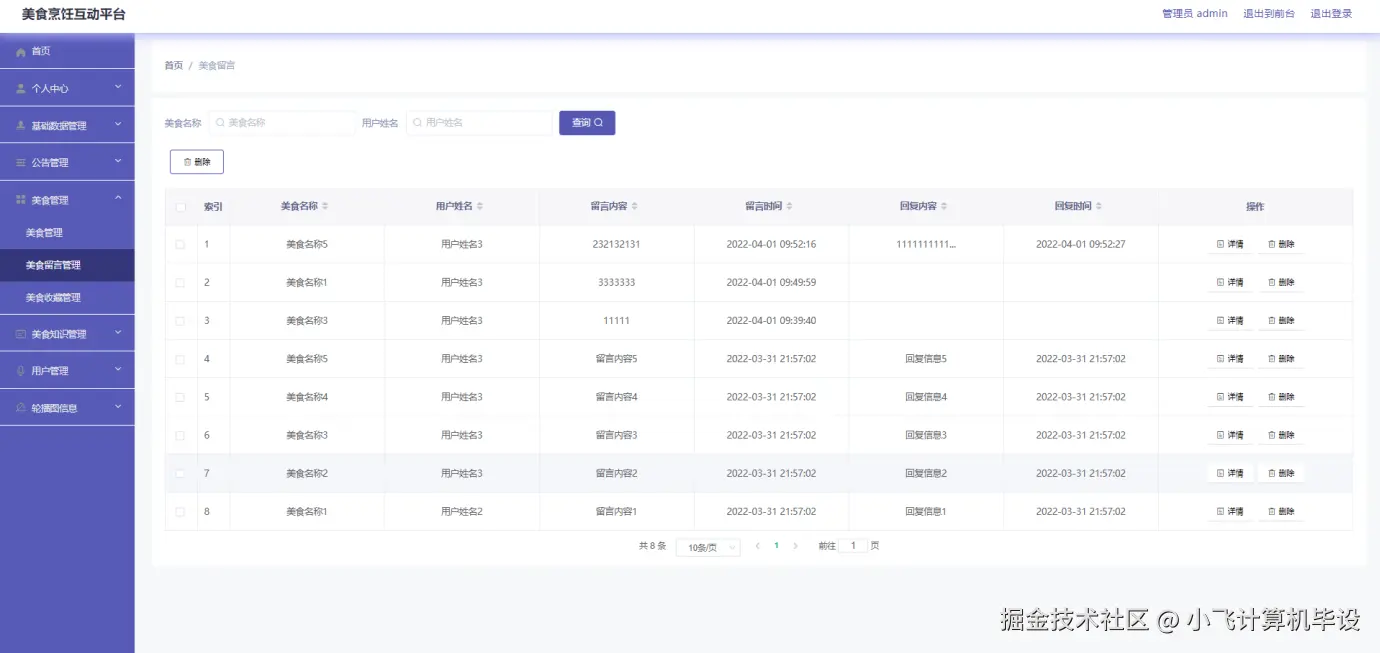The width and height of the screenshot is (1380, 653).
Task: Open 详情 for row with 3333333
Action: coord(1230,283)
